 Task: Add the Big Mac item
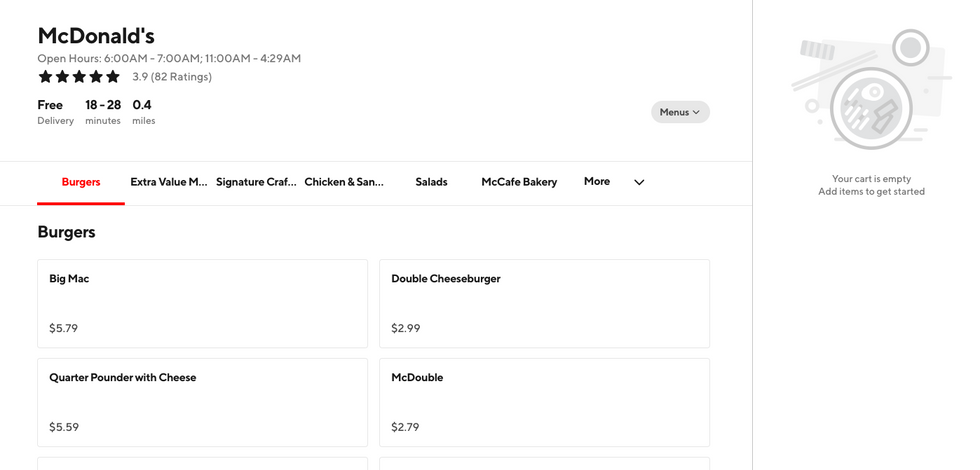202,304
